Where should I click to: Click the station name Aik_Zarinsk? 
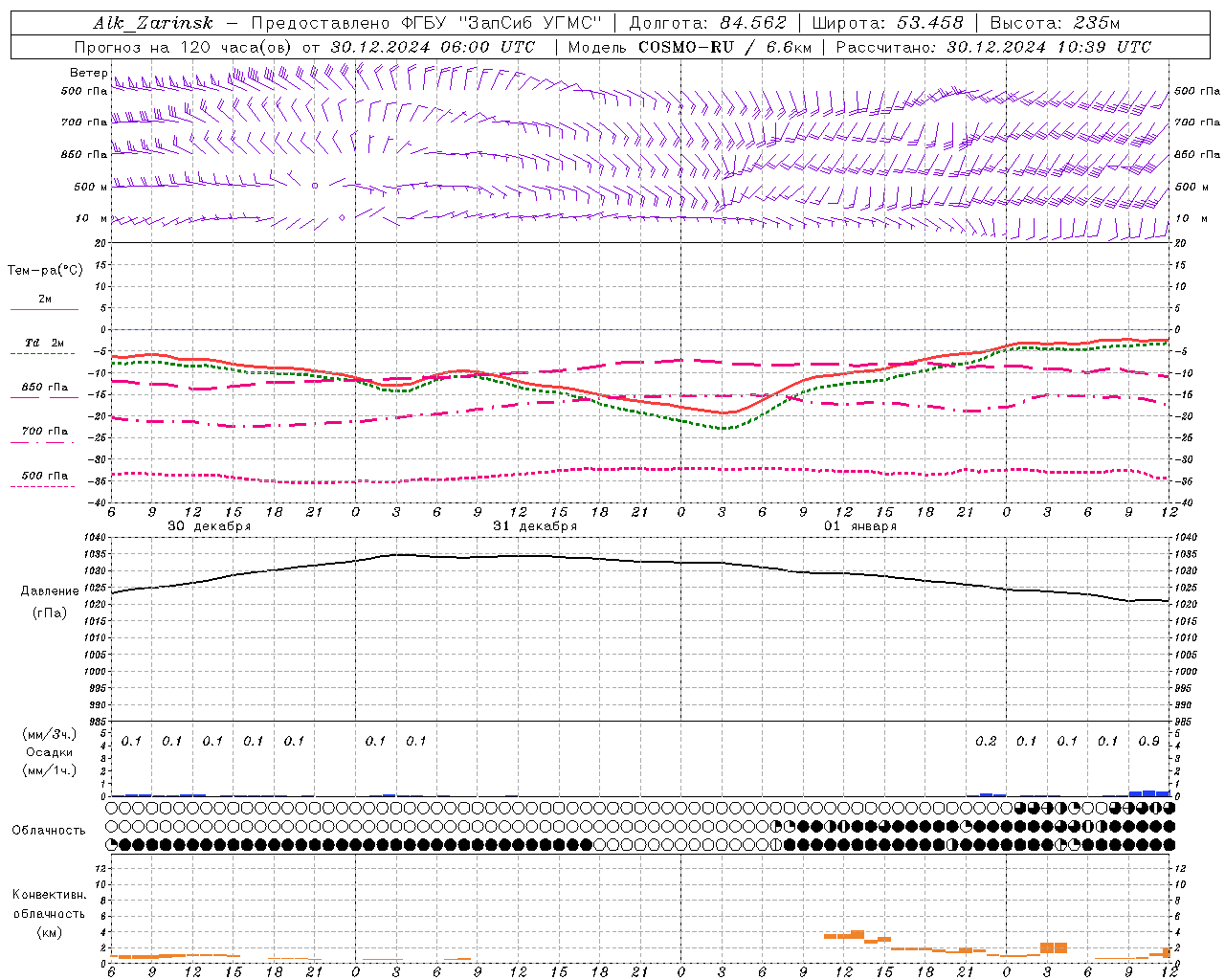click(x=153, y=23)
